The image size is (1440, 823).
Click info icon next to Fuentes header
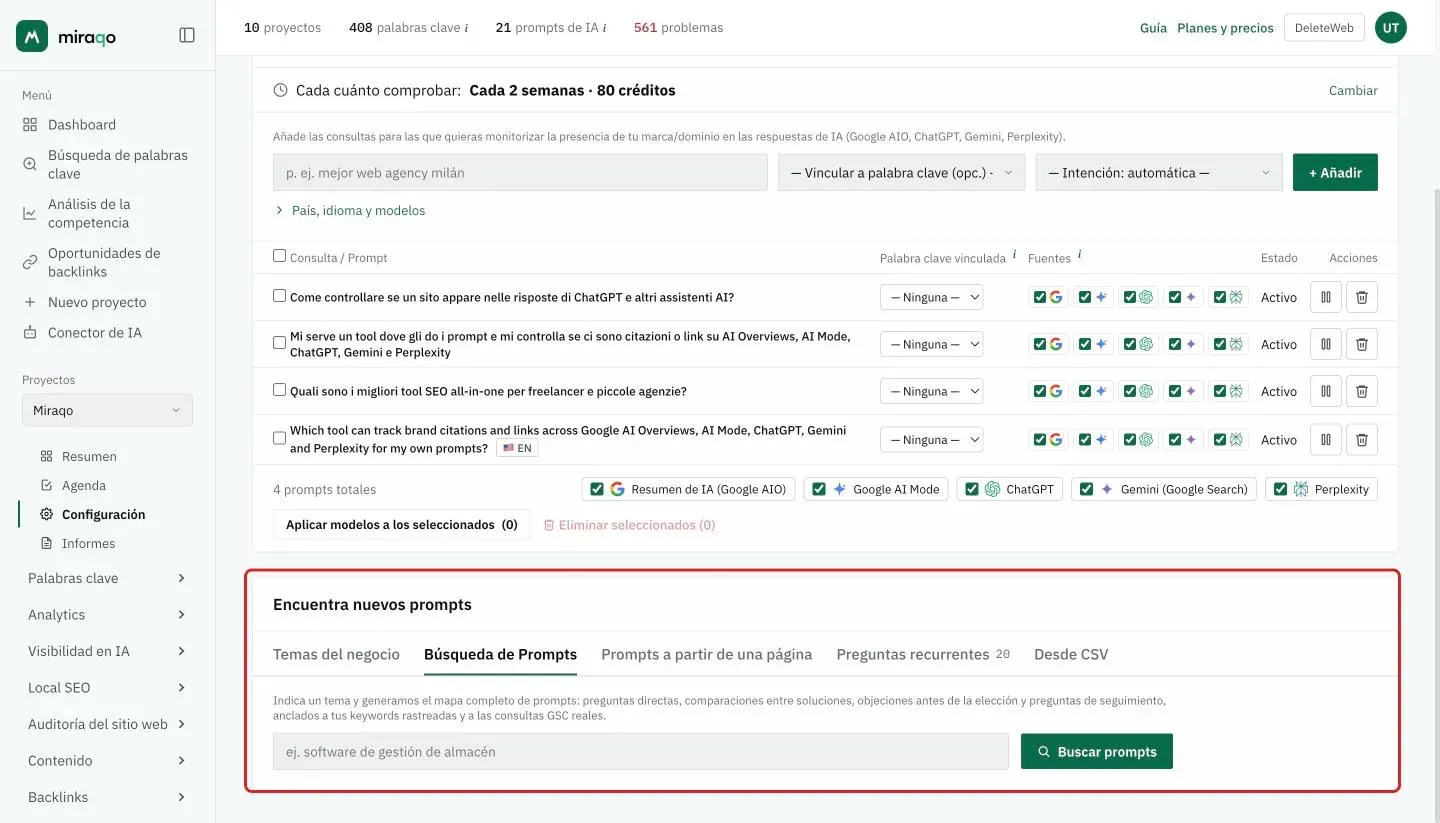[1080, 255]
